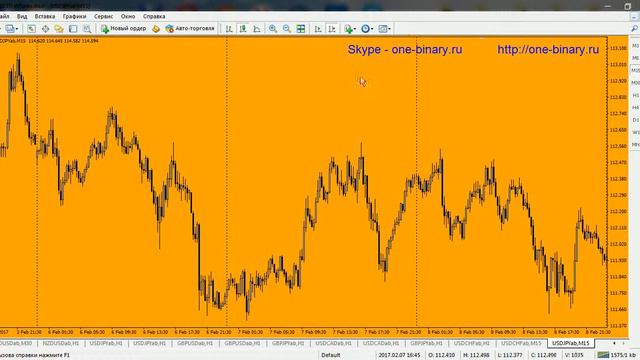This screenshot has width=640, height=360.
Task: Switch to the M30 chart tab
Action: point(16,344)
